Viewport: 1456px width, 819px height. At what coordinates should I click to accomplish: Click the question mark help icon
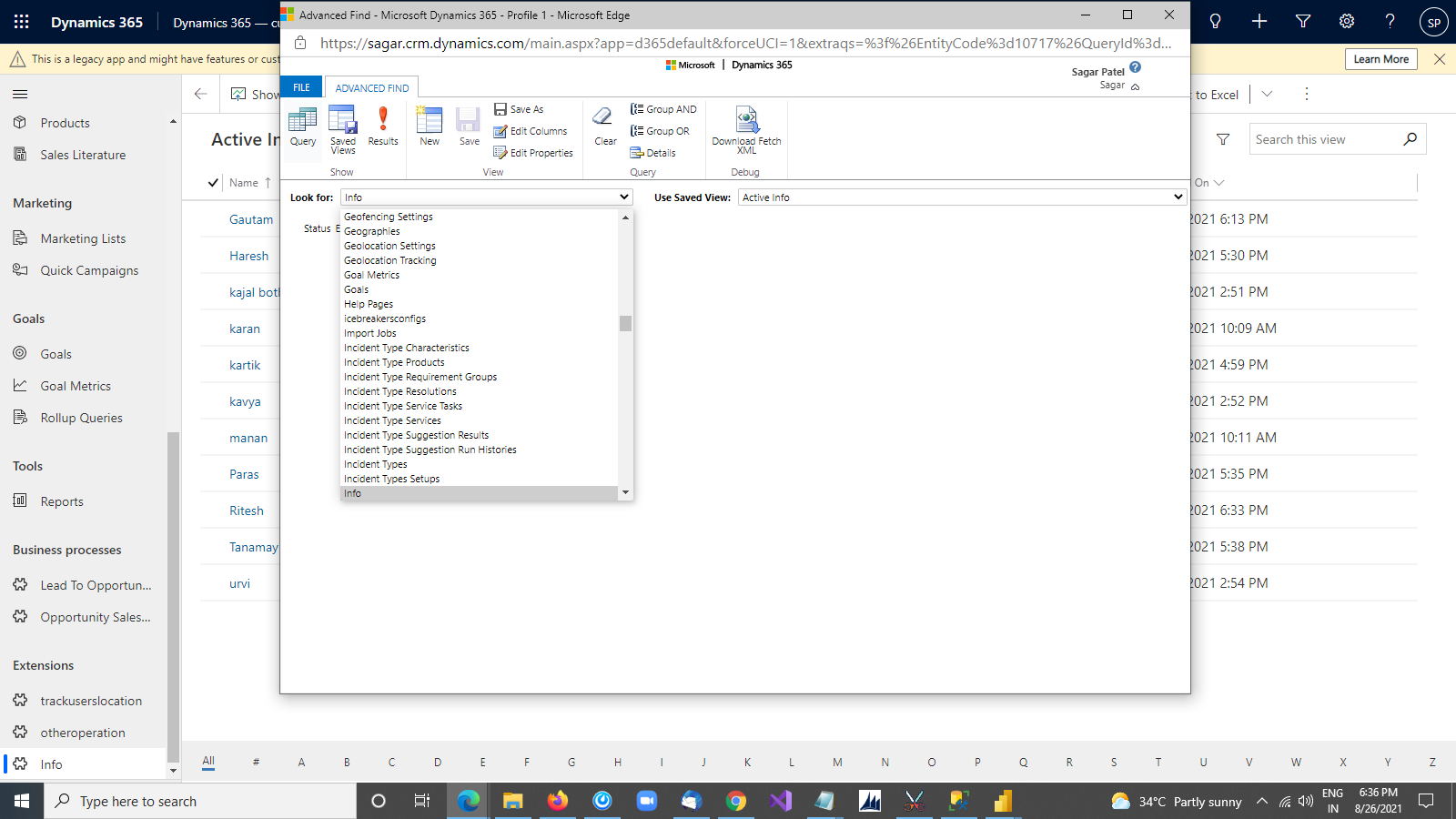1390,22
